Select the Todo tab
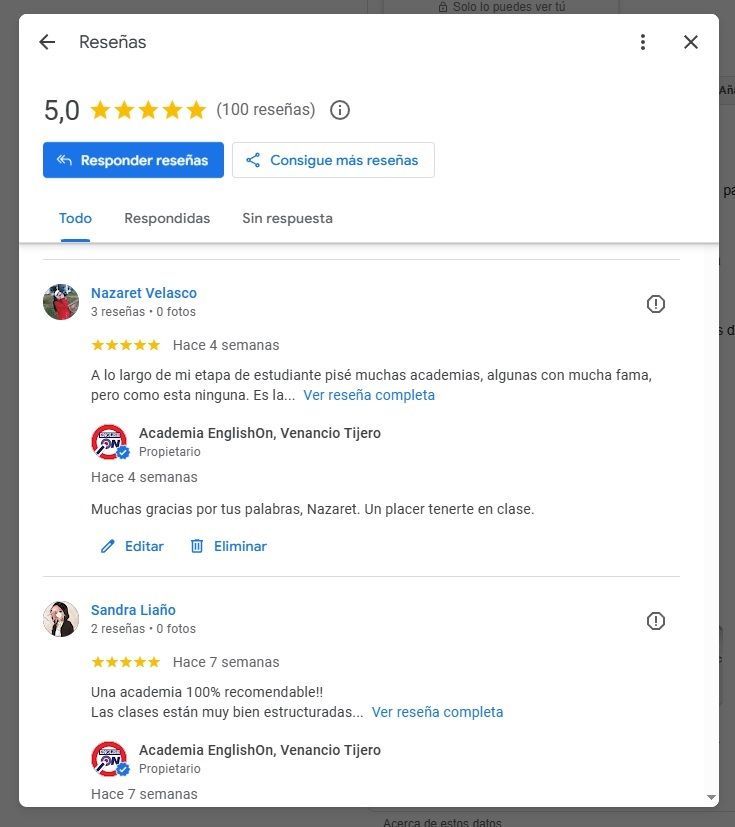Viewport: 735px width, 827px height. [x=75, y=218]
